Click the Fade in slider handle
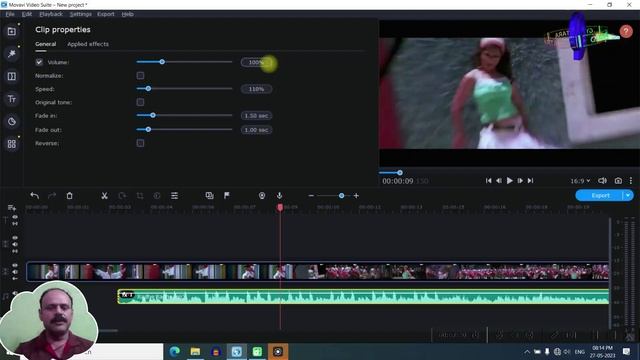The height and width of the screenshot is (360, 640). 153,116
